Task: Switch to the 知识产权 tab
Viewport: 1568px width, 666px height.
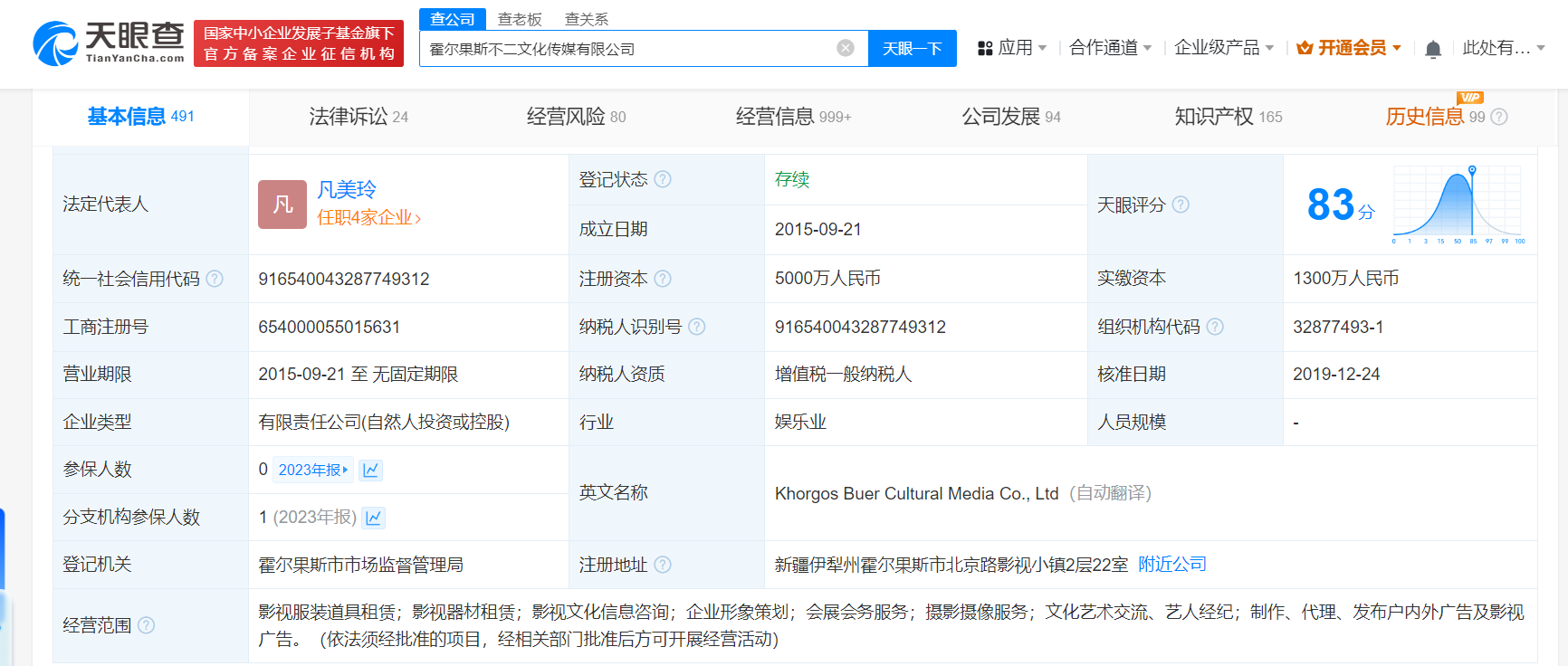Action: pos(1228,117)
